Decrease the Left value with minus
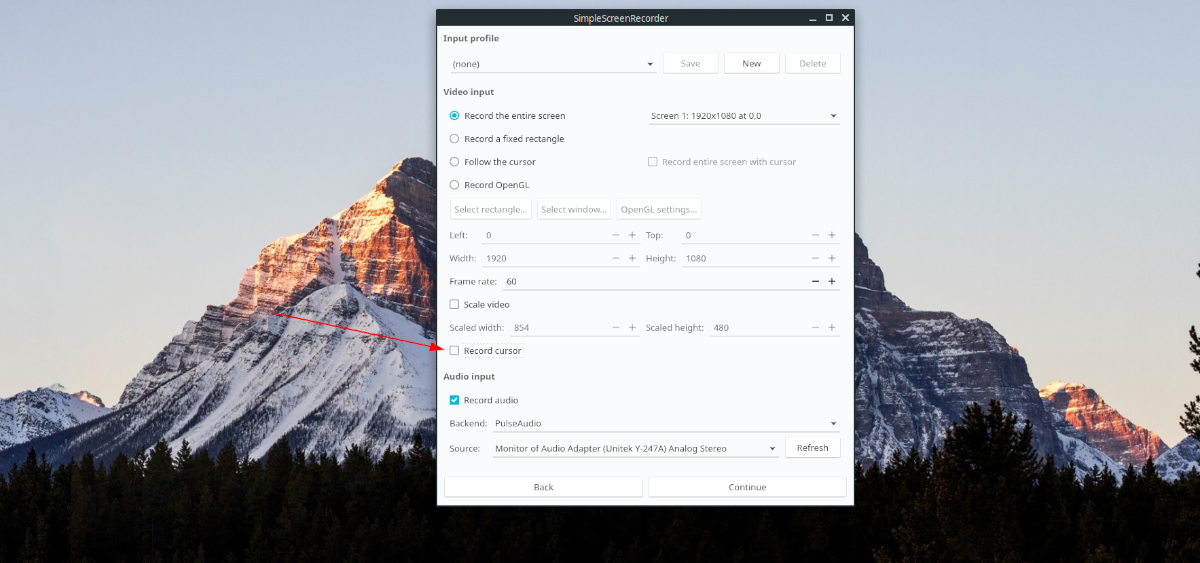This screenshot has height=563, width=1200. (x=616, y=235)
